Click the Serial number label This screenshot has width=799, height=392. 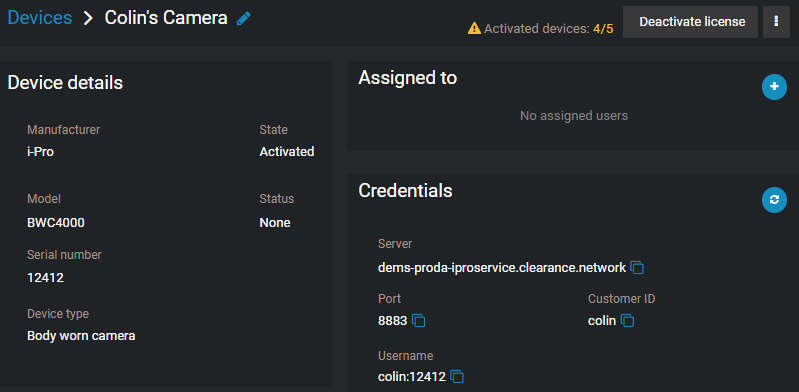pyautogui.click(x=64, y=254)
